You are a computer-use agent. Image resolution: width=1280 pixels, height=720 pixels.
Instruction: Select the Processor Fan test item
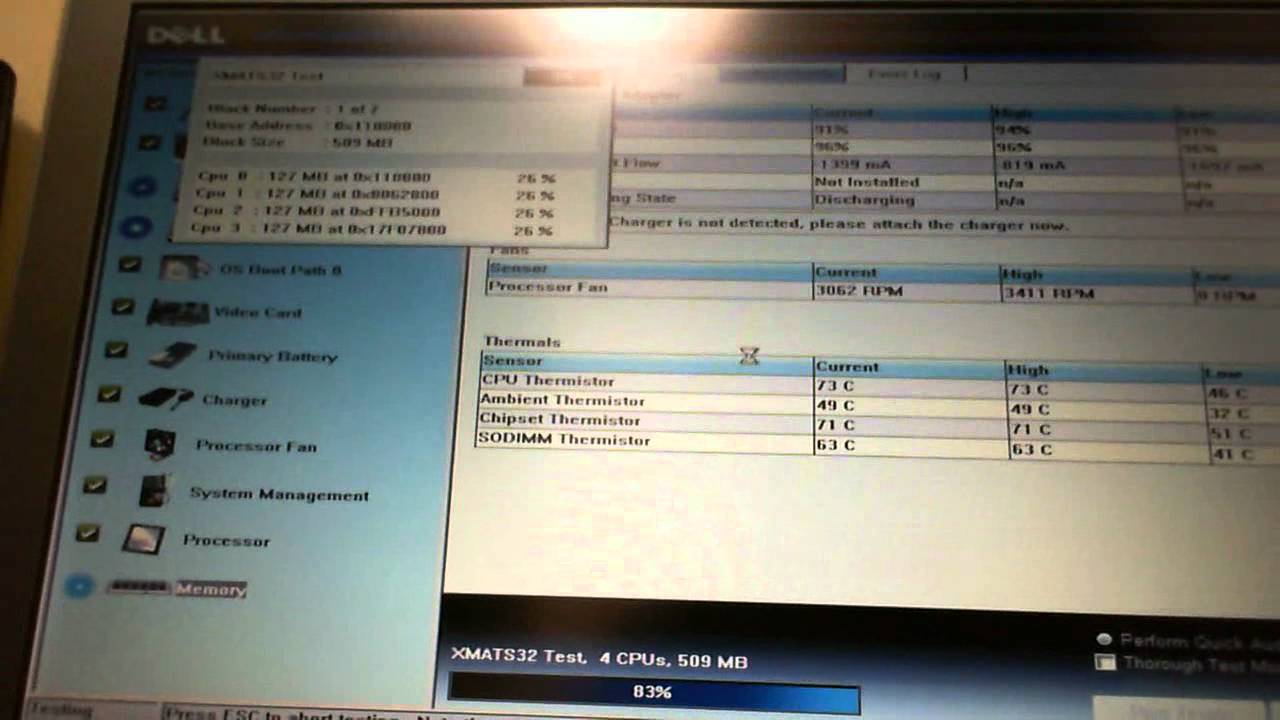[x=256, y=446]
